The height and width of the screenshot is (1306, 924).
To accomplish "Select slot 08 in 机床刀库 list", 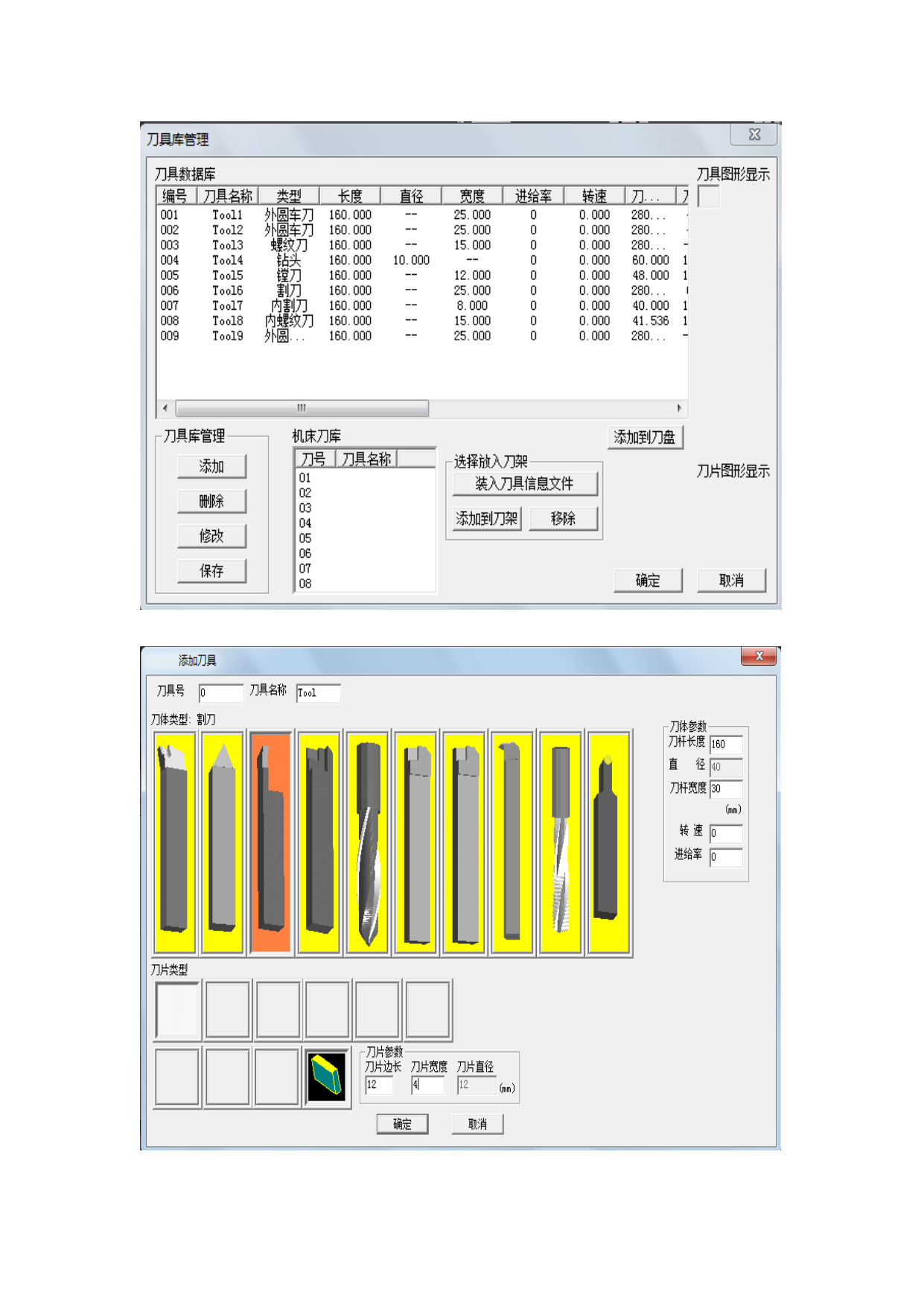I will [365, 584].
